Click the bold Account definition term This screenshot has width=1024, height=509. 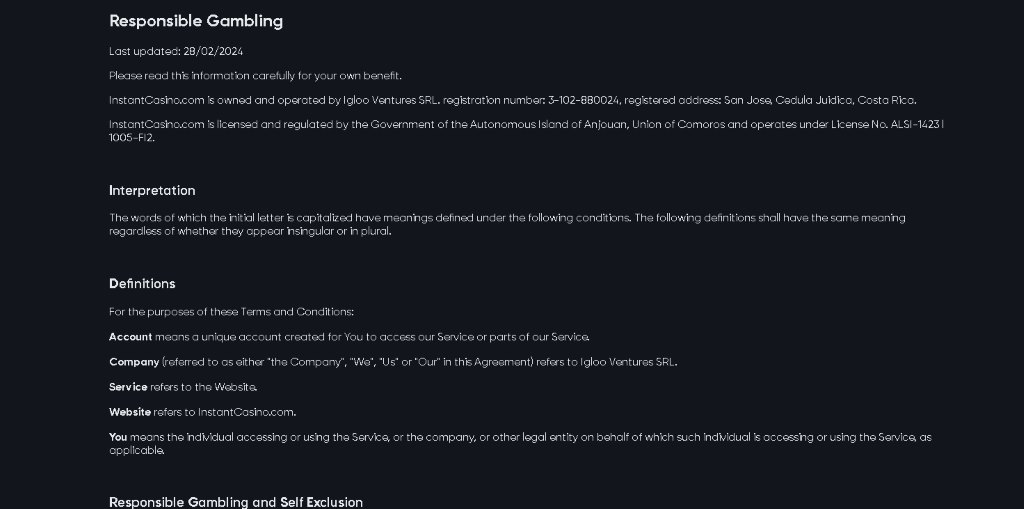tap(131, 337)
